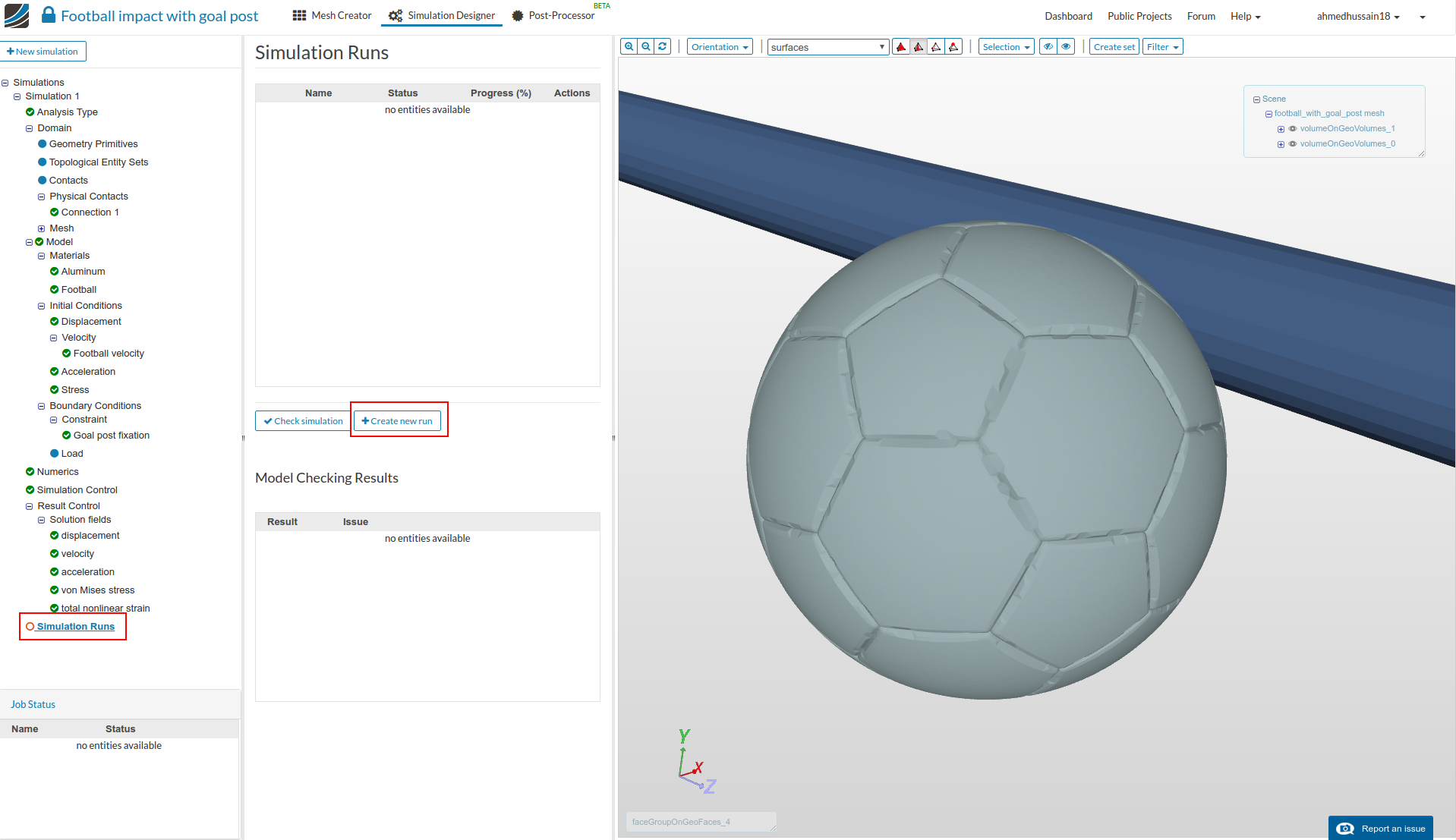Screen dimensions: 1456x840
Task: Collapse the Materials tree node
Action: 42,256
